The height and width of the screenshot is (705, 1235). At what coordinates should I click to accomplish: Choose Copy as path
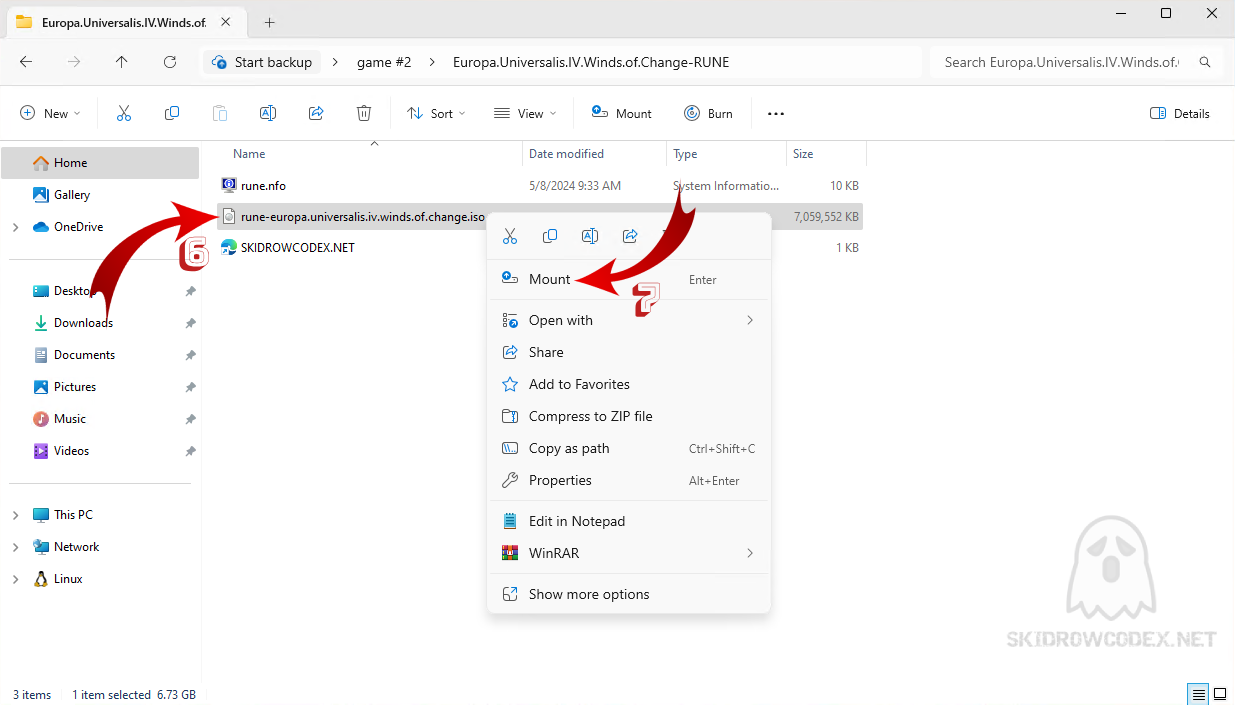click(629, 448)
